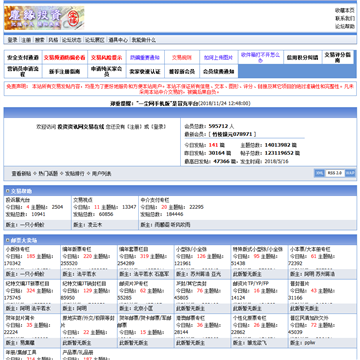Open the red 交易风险提示 link
The height and width of the screenshot is (360, 360).
[107, 57]
